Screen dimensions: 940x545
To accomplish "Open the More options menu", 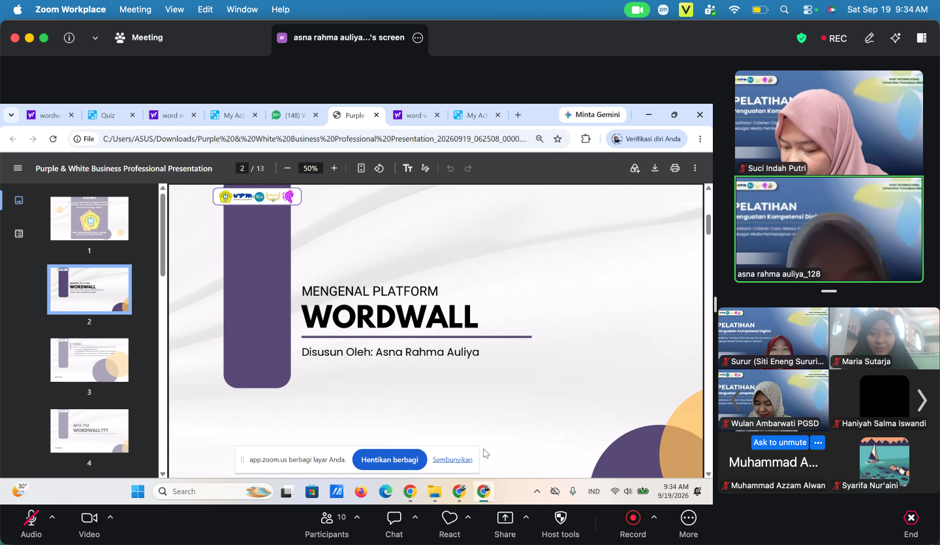I will [688, 524].
